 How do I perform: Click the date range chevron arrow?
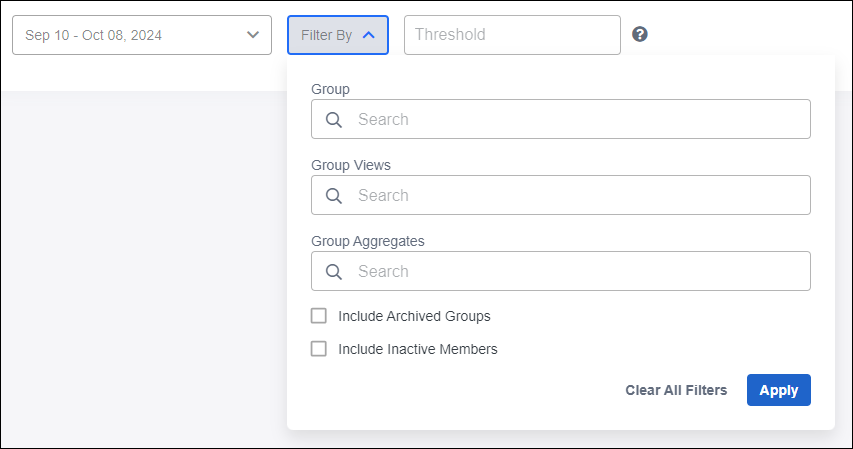point(253,35)
